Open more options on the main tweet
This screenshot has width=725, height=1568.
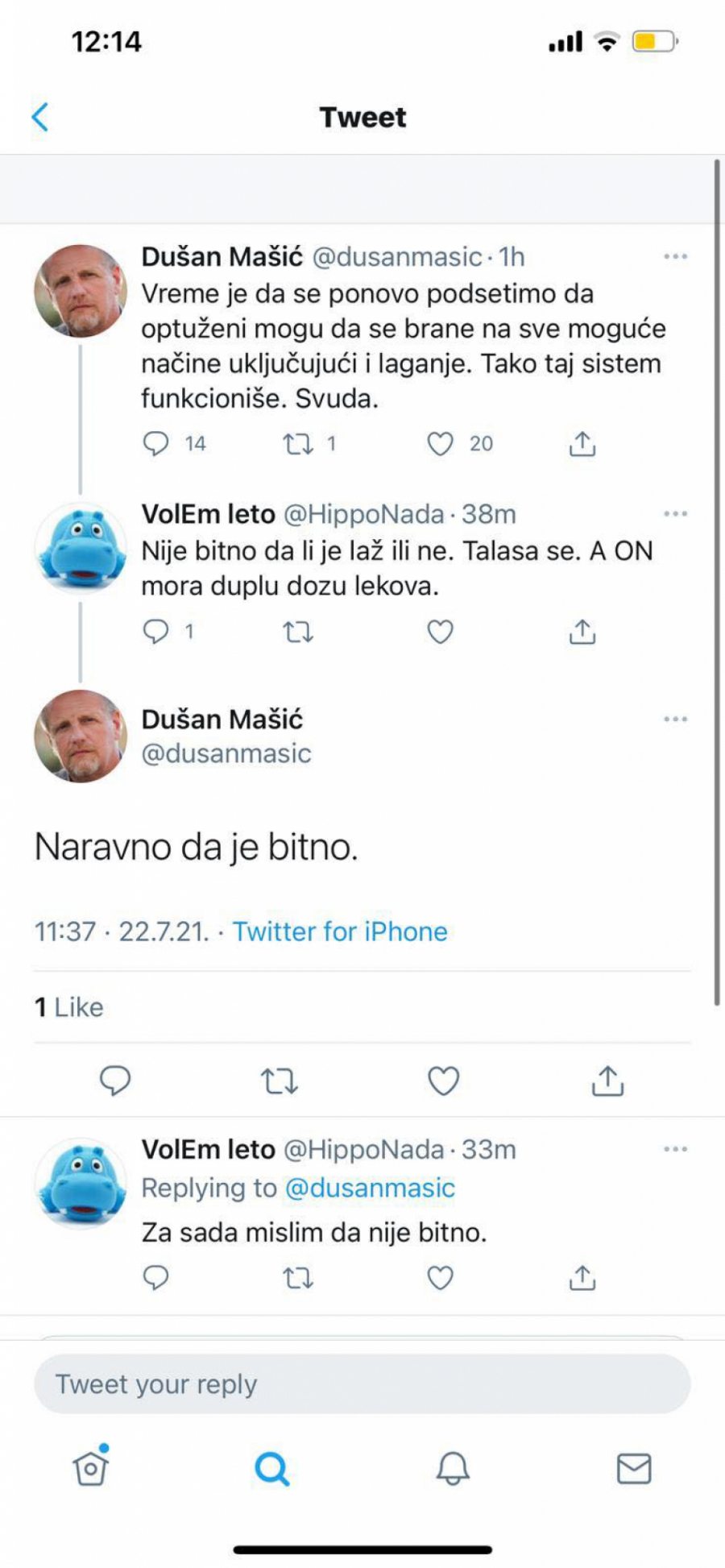[675, 720]
